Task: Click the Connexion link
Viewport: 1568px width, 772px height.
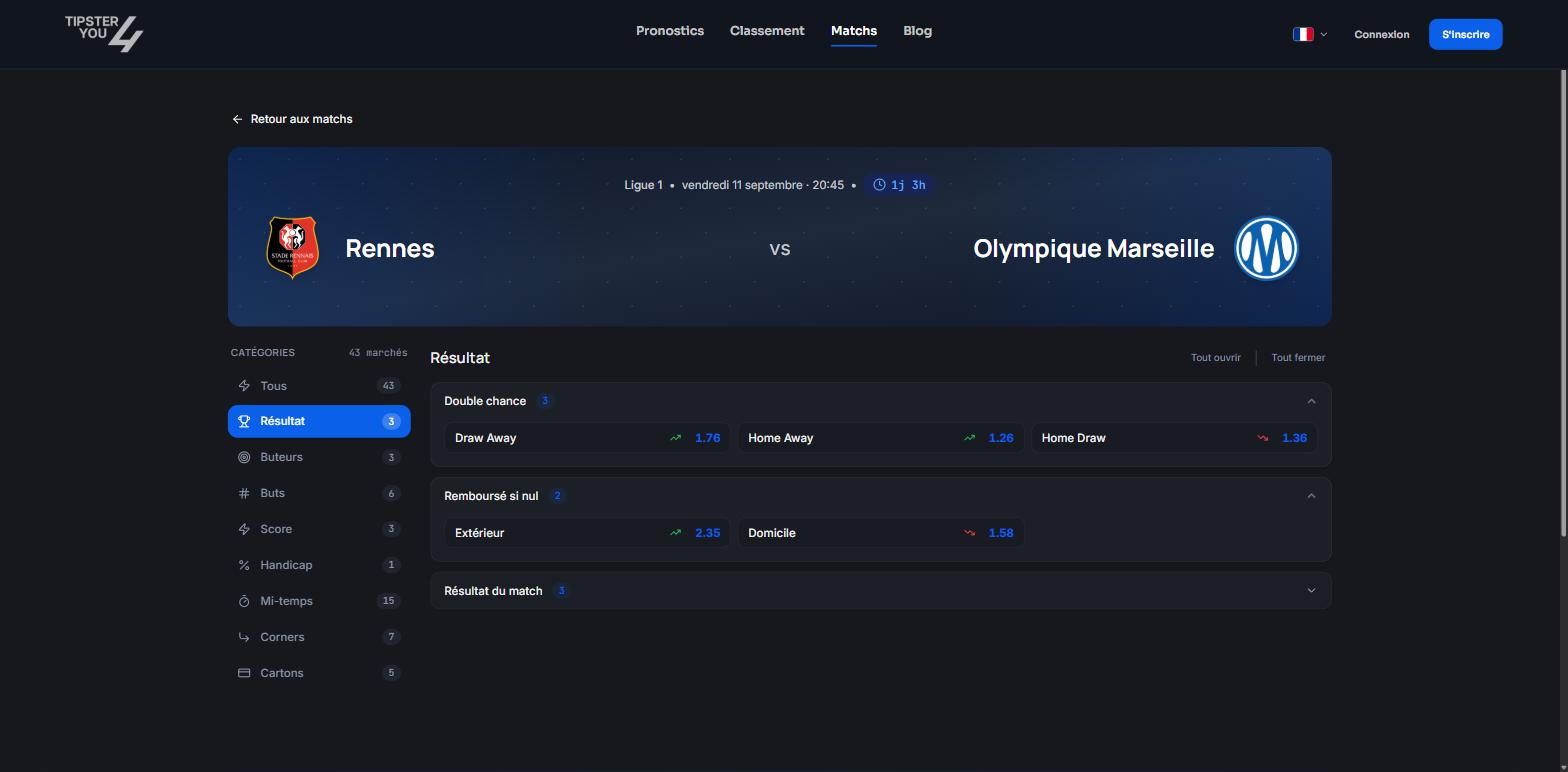Action: click(1382, 34)
